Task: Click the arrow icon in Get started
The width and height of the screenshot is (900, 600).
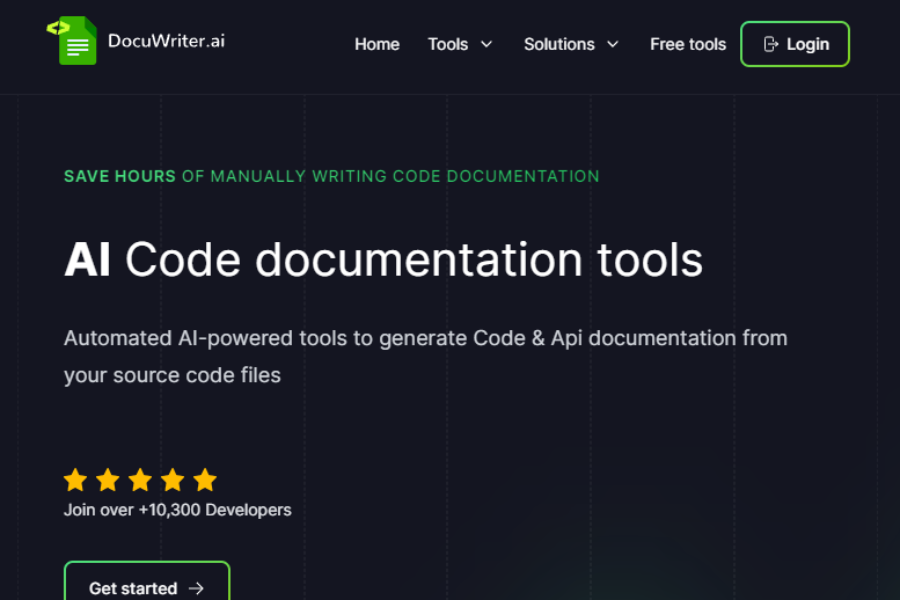Action: coord(196,589)
